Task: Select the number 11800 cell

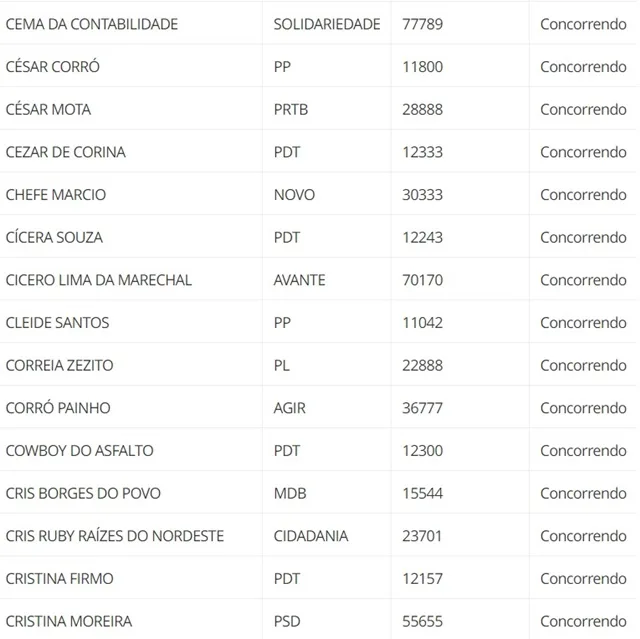Action: coord(422,67)
